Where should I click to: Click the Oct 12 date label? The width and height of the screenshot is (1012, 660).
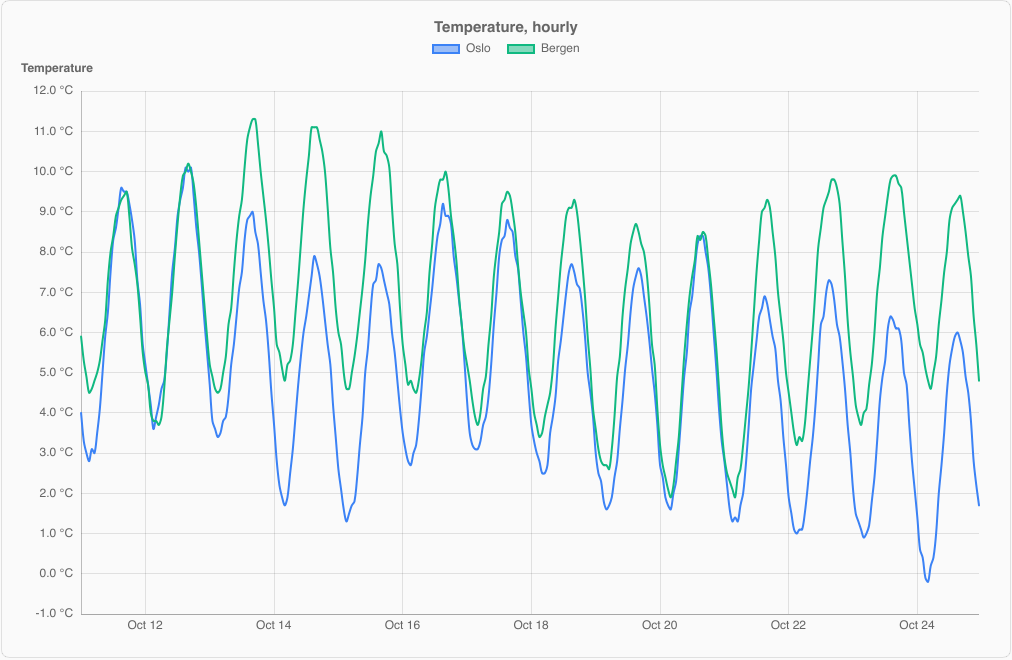145,625
